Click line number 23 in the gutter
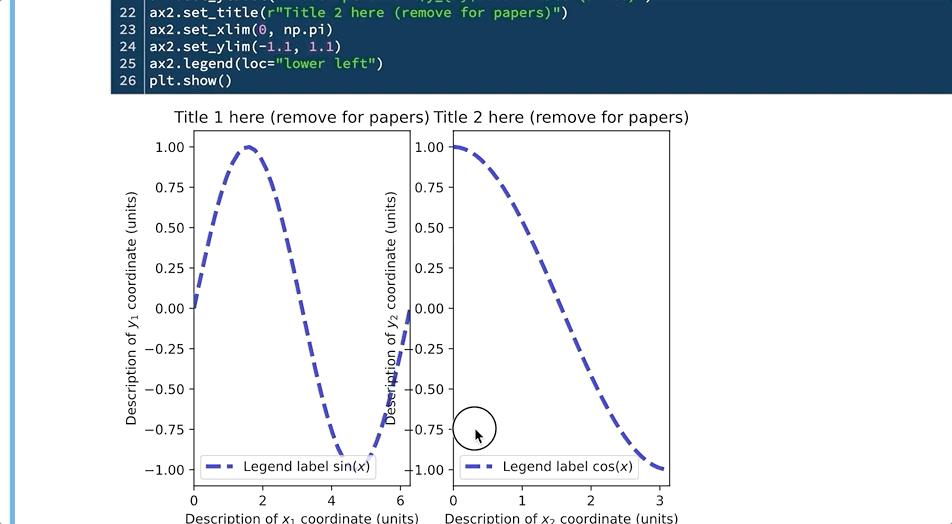 click(128, 30)
